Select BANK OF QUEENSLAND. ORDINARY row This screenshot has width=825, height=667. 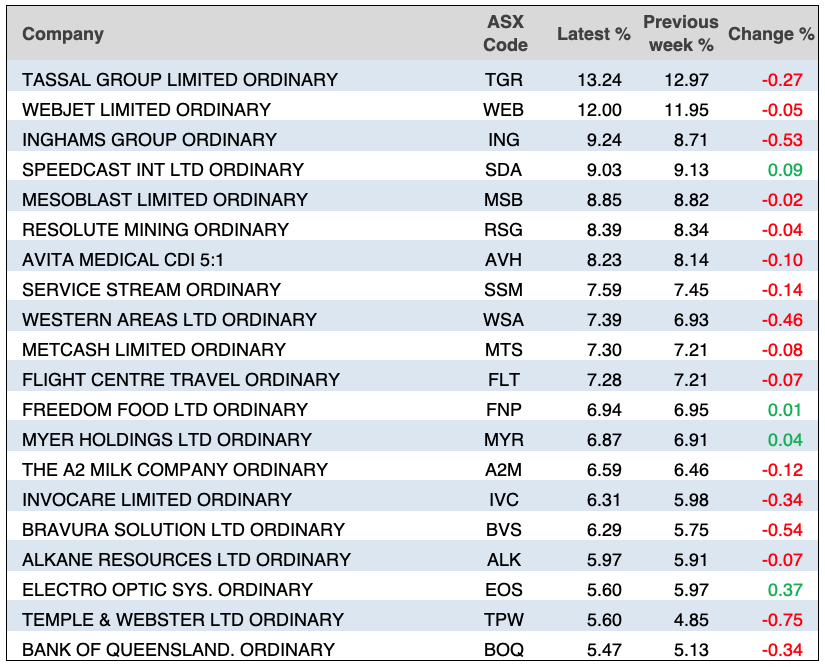(178, 650)
